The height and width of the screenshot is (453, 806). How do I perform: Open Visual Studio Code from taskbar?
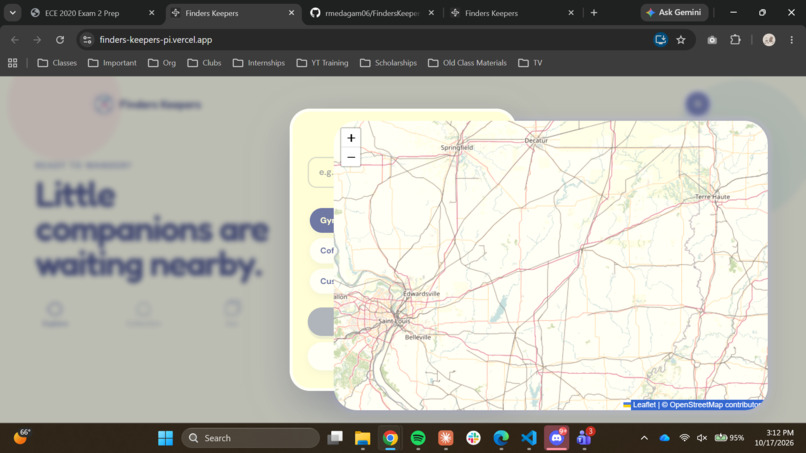tap(529, 438)
